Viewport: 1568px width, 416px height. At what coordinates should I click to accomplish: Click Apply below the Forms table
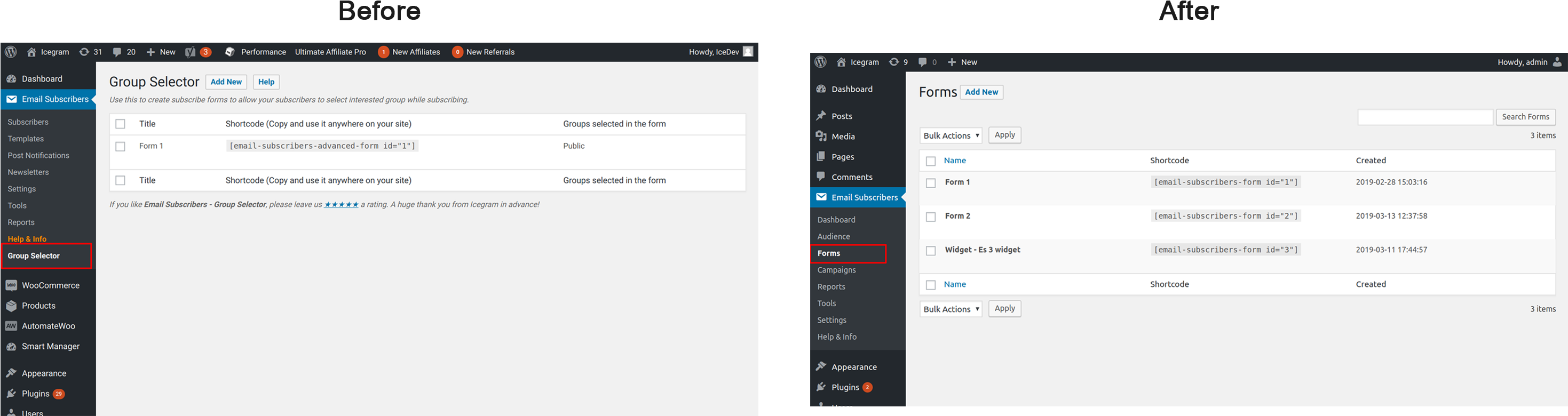click(x=1004, y=308)
